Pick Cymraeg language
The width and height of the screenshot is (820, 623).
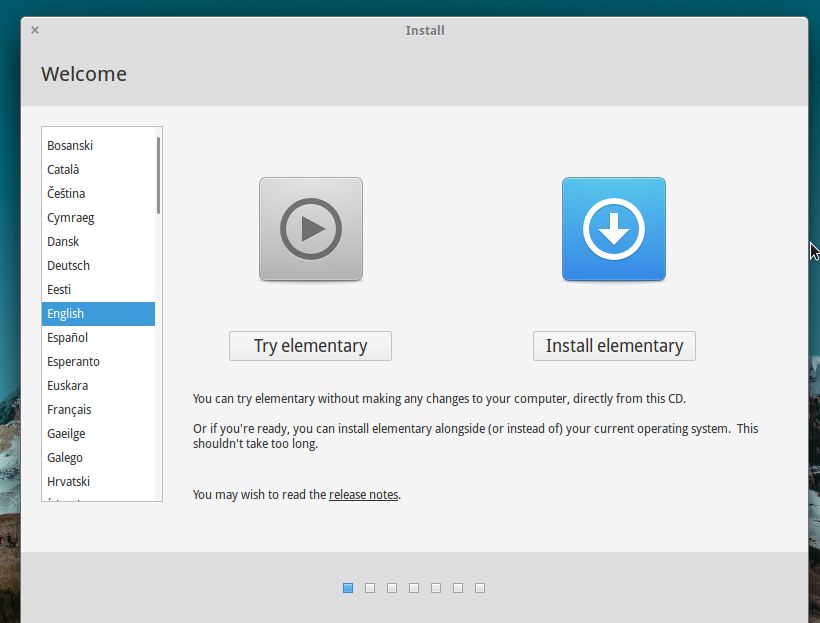point(98,218)
